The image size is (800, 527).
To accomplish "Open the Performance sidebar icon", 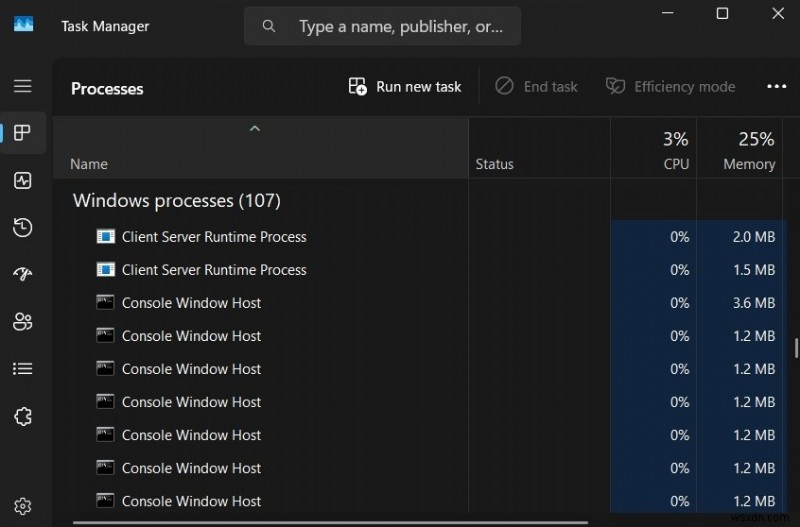I will pyautogui.click(x=22, y=180).
